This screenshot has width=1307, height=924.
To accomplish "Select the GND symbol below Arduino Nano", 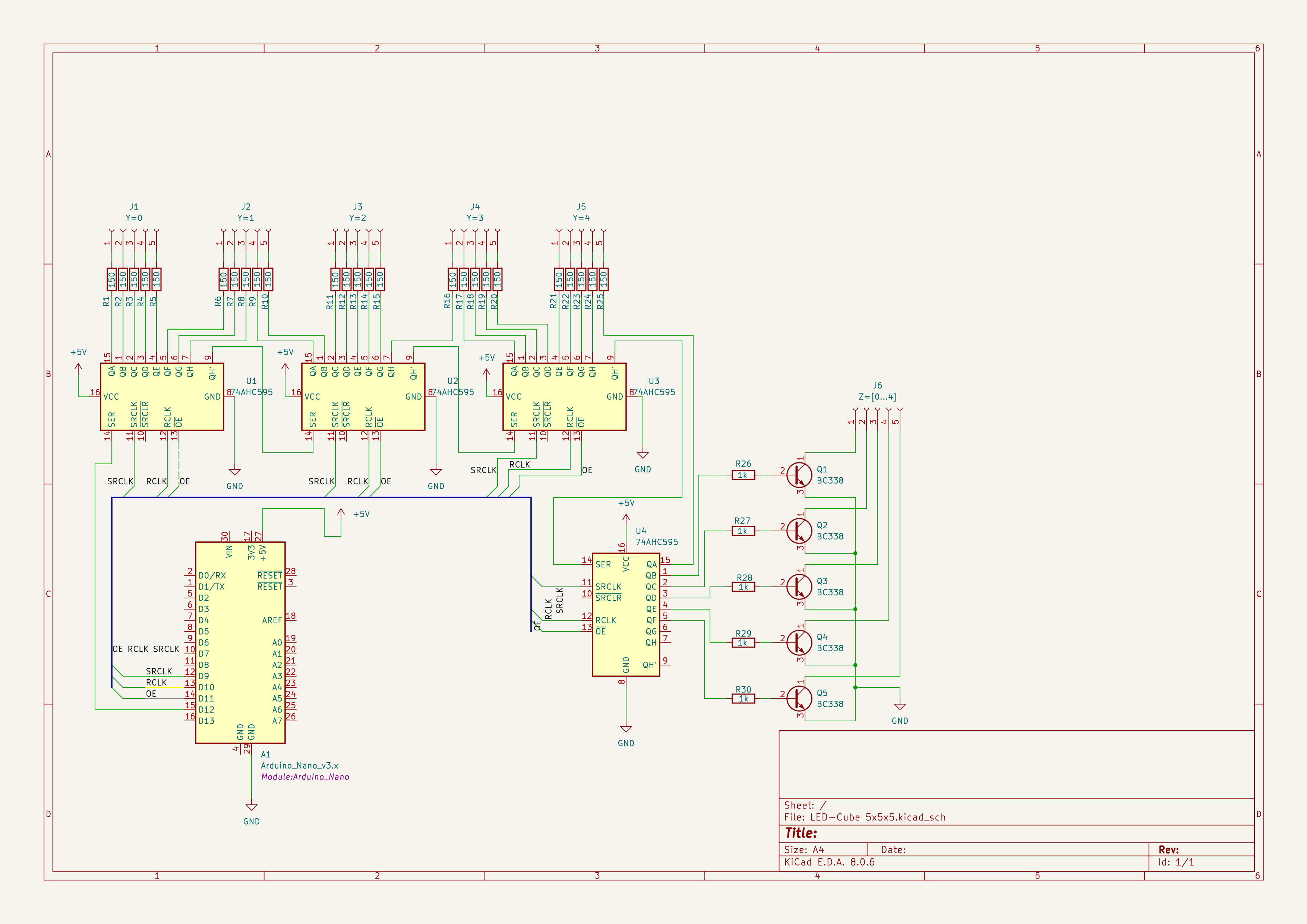I will (251, 807).
